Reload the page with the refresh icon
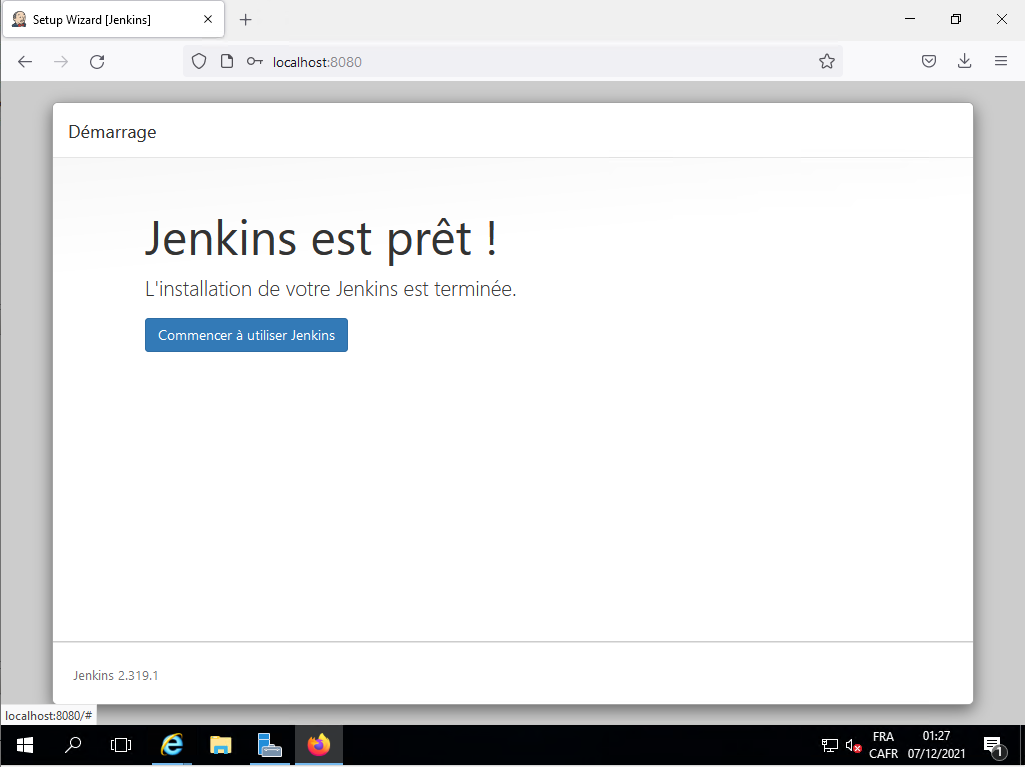 point(97,62)
